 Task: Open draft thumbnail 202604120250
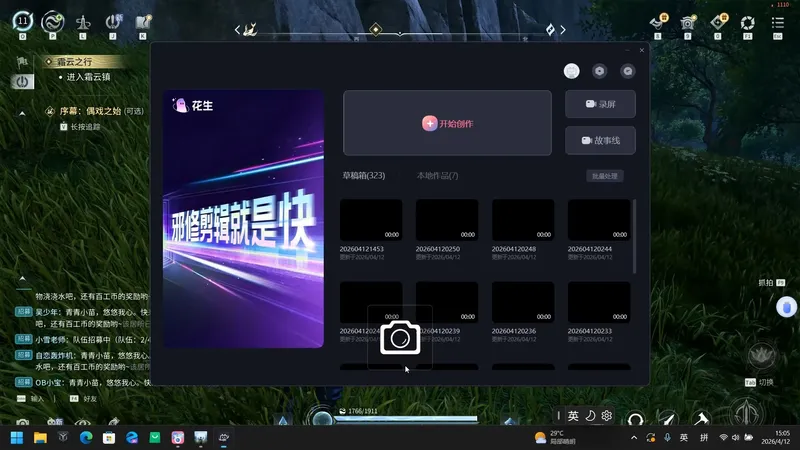pos(447,220)
